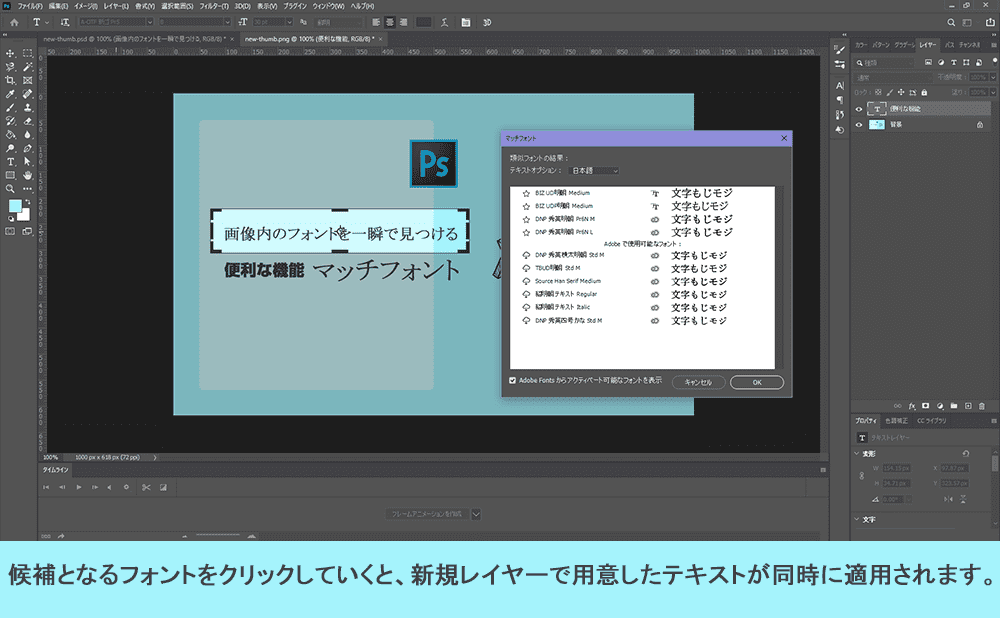Select the Crop tool

tap(8, 80)
